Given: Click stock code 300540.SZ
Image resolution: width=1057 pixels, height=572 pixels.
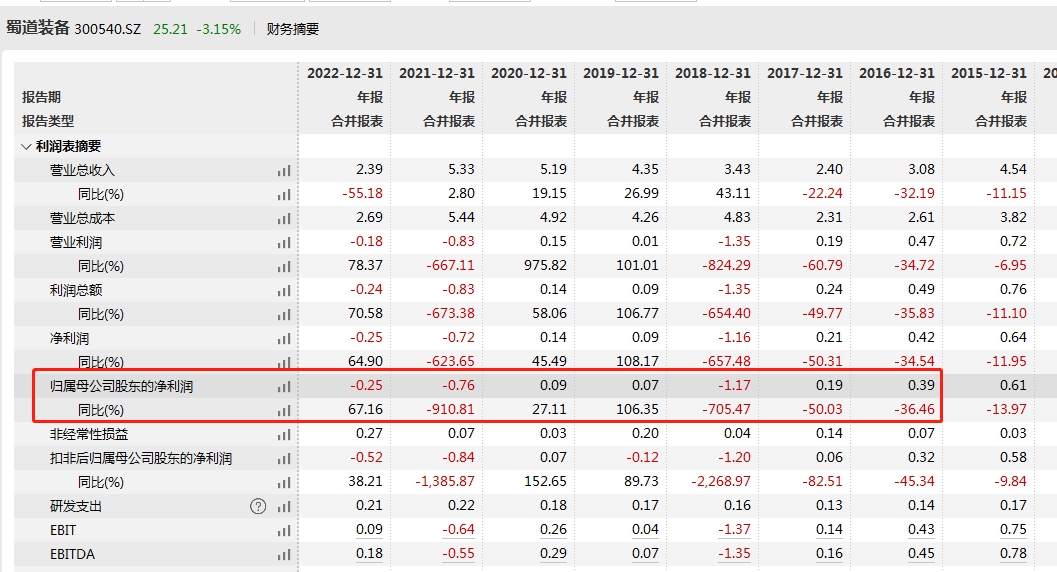Looking at the screenshot, I should (x=108, y=29).
